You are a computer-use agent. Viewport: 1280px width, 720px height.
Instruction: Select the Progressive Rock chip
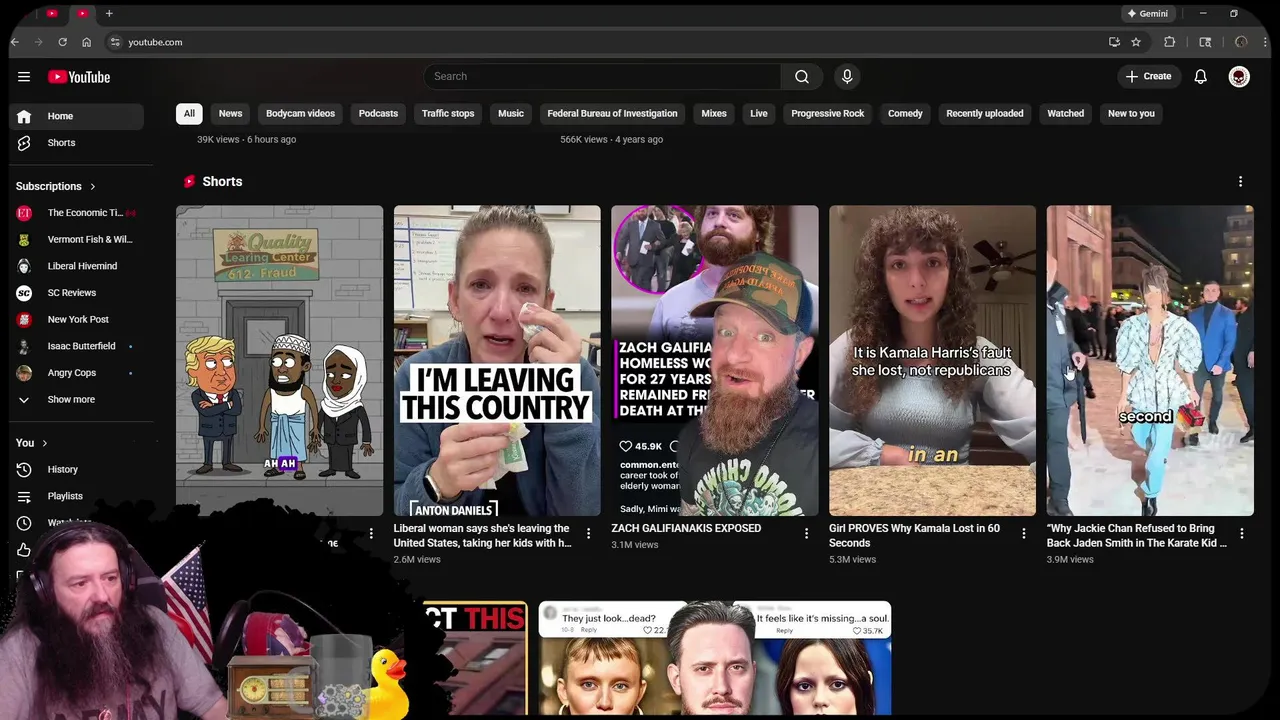click(x=828, y=114)
